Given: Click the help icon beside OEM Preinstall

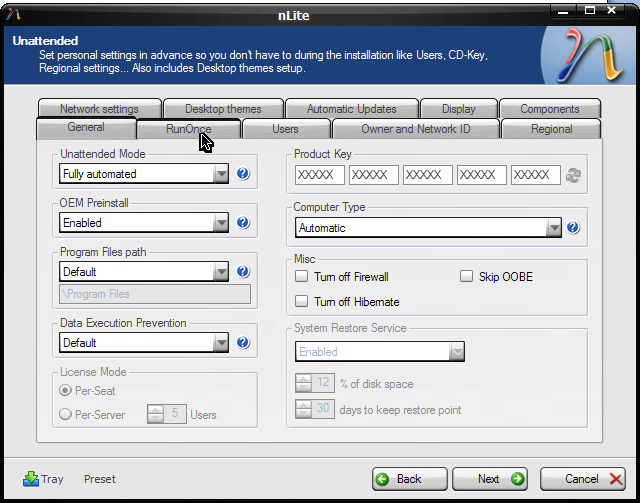Looking at the screenshot, I should tap(243, 223).
